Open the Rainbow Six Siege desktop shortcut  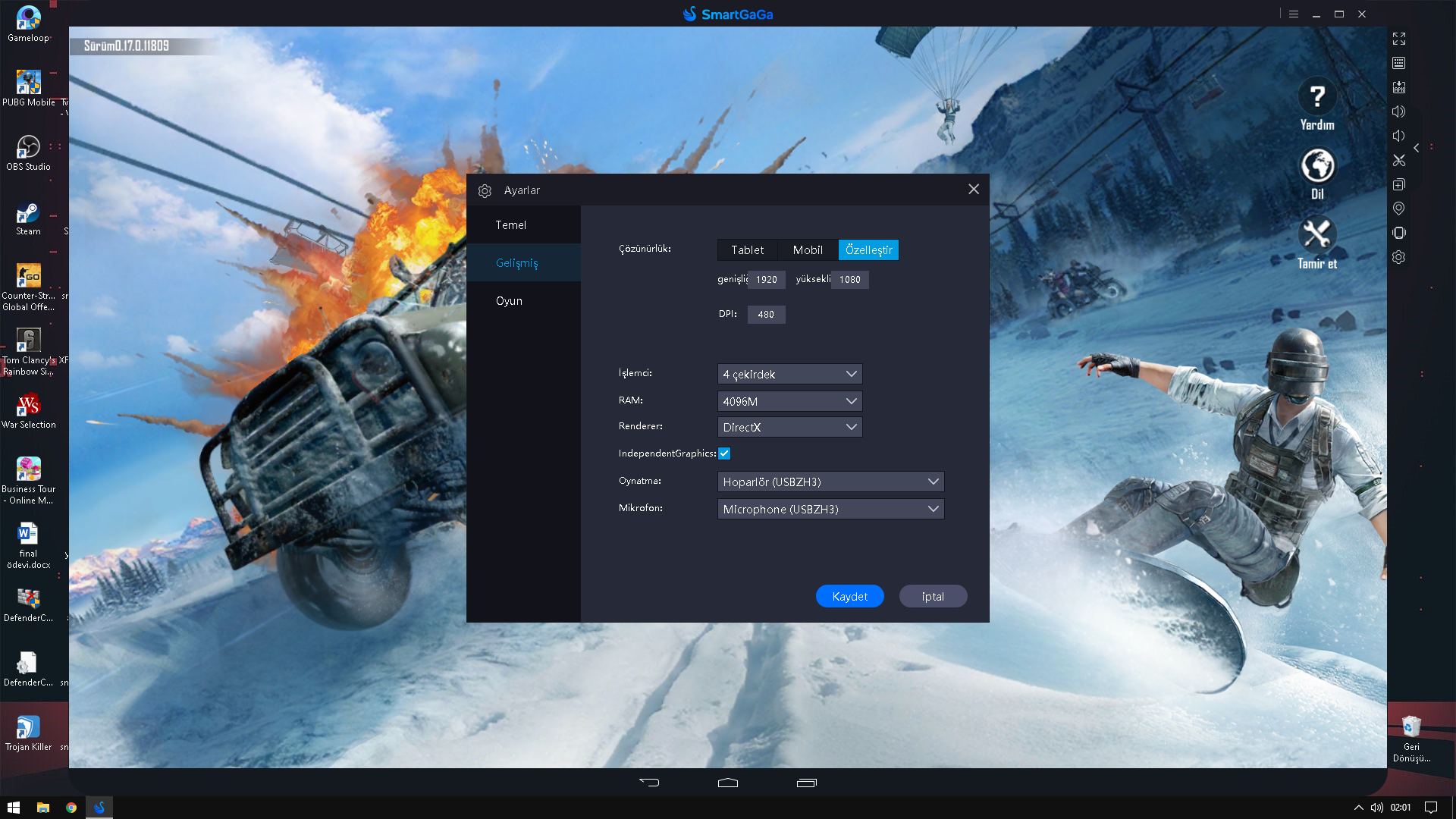[x=29, y=351]
